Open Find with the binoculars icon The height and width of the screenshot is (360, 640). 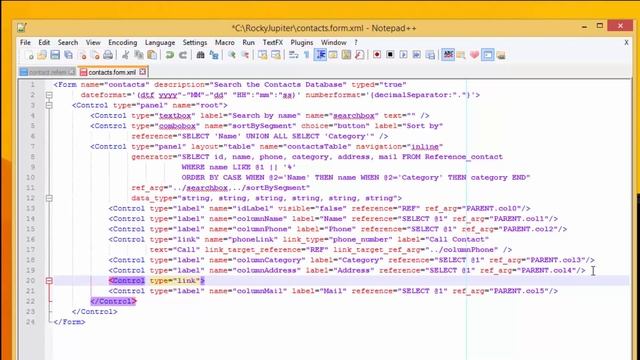[200, 55]
